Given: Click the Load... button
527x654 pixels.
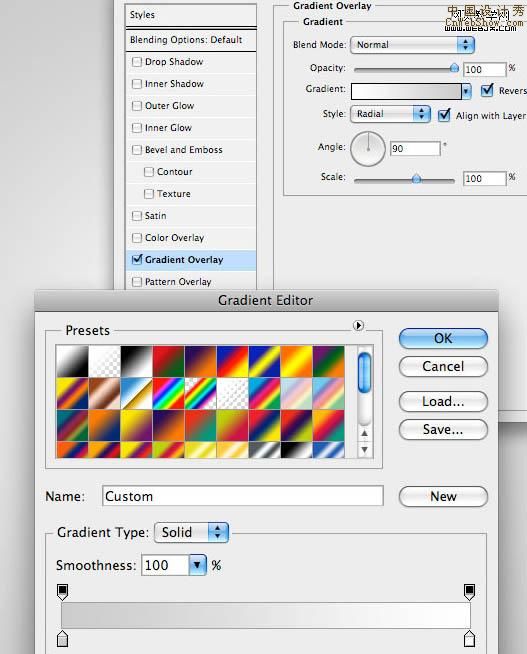Looking at the screenshot, I should point(443,401).
